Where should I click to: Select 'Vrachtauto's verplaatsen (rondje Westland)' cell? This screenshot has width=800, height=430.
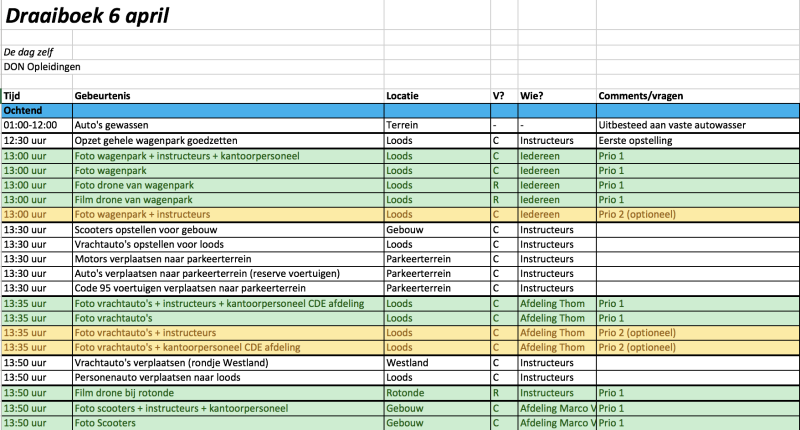pos(228,363)
